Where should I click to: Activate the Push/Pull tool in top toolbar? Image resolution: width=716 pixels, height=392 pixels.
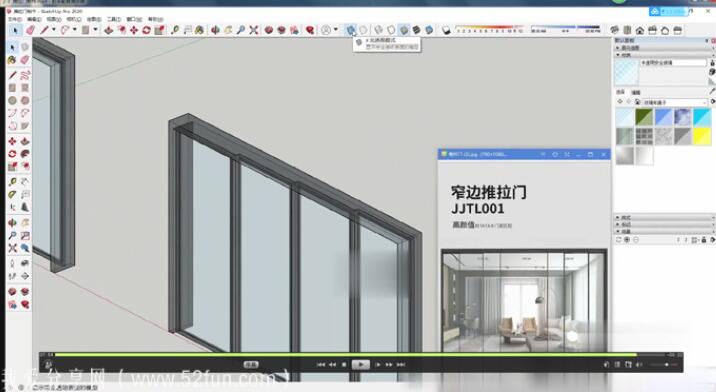109,30
